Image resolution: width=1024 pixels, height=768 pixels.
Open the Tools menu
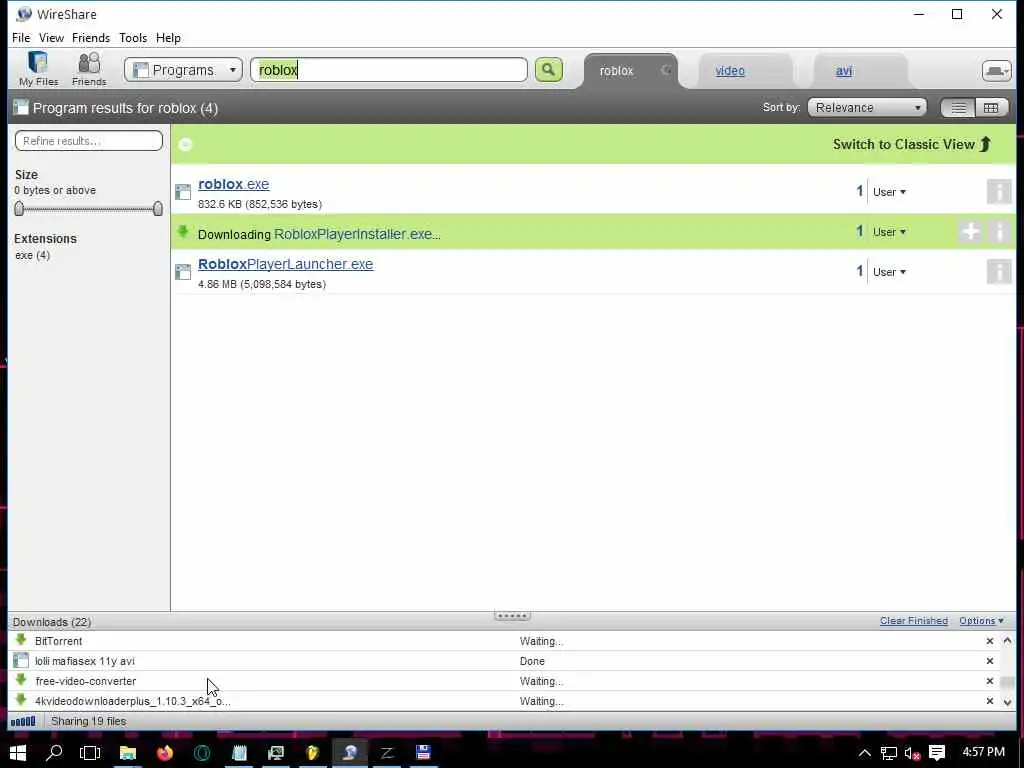click(x=133, y=38)
